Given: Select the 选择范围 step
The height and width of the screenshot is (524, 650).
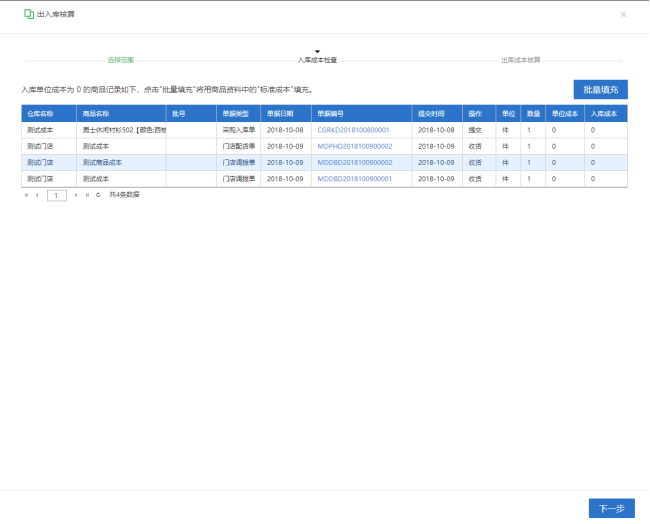Looking at the screenshot, I should click(x=121, y=60).
